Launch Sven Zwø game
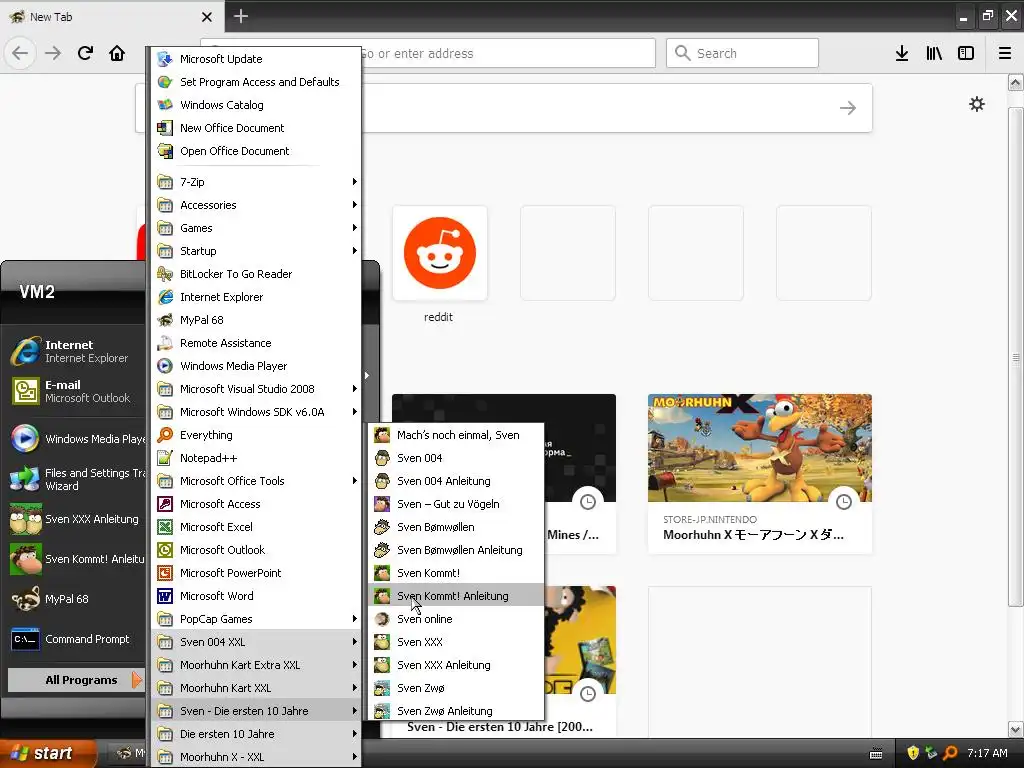 coord(456,688)
